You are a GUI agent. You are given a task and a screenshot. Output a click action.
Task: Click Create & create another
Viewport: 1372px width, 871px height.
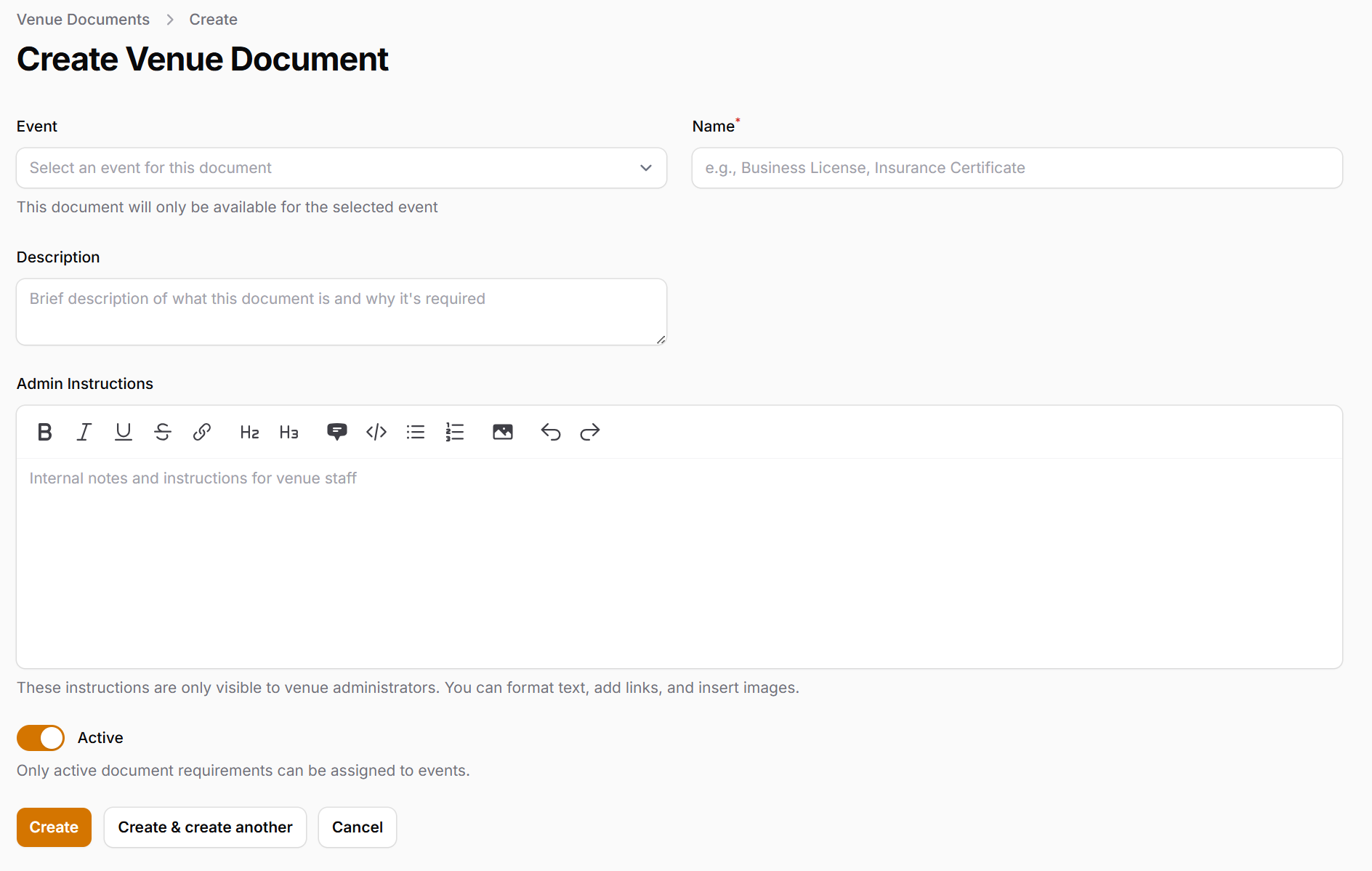pos(205,827)
